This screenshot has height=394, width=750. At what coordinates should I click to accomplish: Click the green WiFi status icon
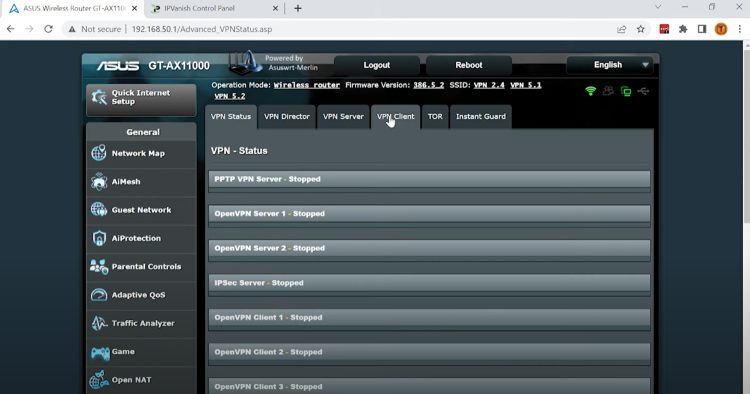coord(591,91)
